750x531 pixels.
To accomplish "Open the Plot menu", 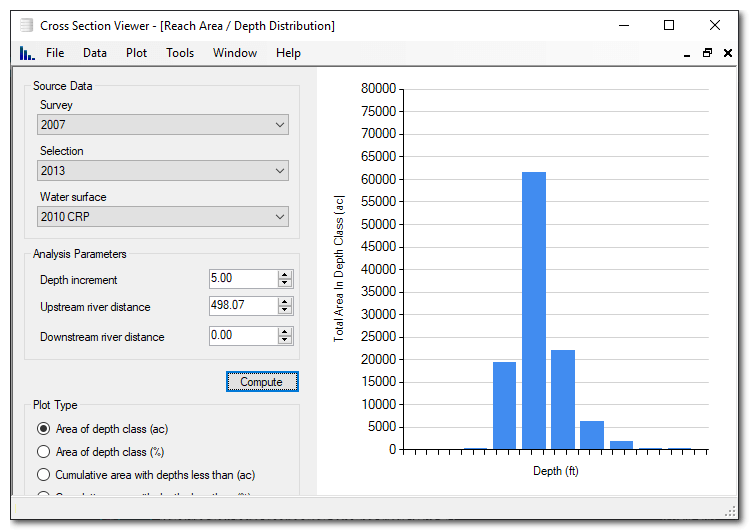I will [x=136, y=53].
